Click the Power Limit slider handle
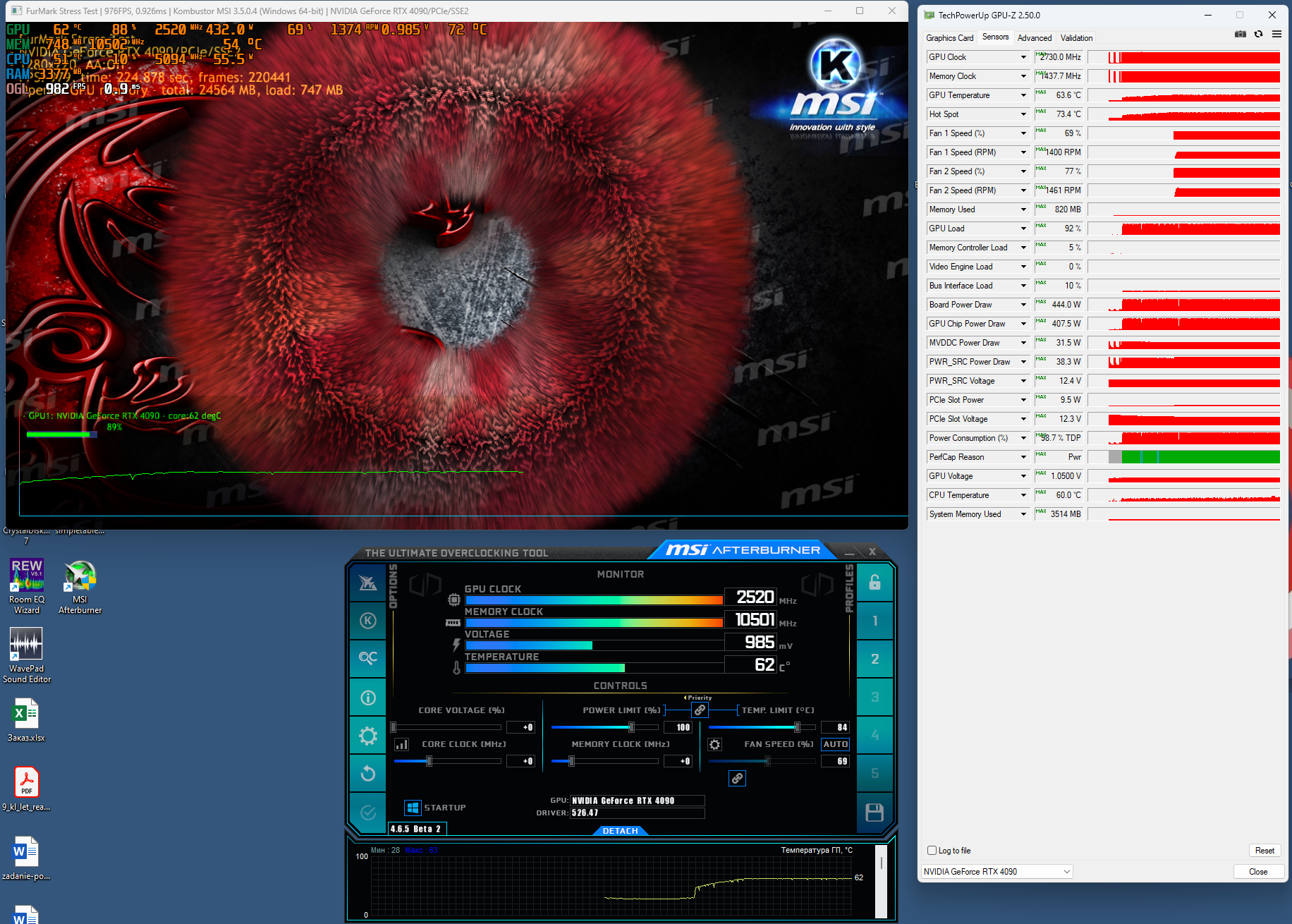 (631, 727)
